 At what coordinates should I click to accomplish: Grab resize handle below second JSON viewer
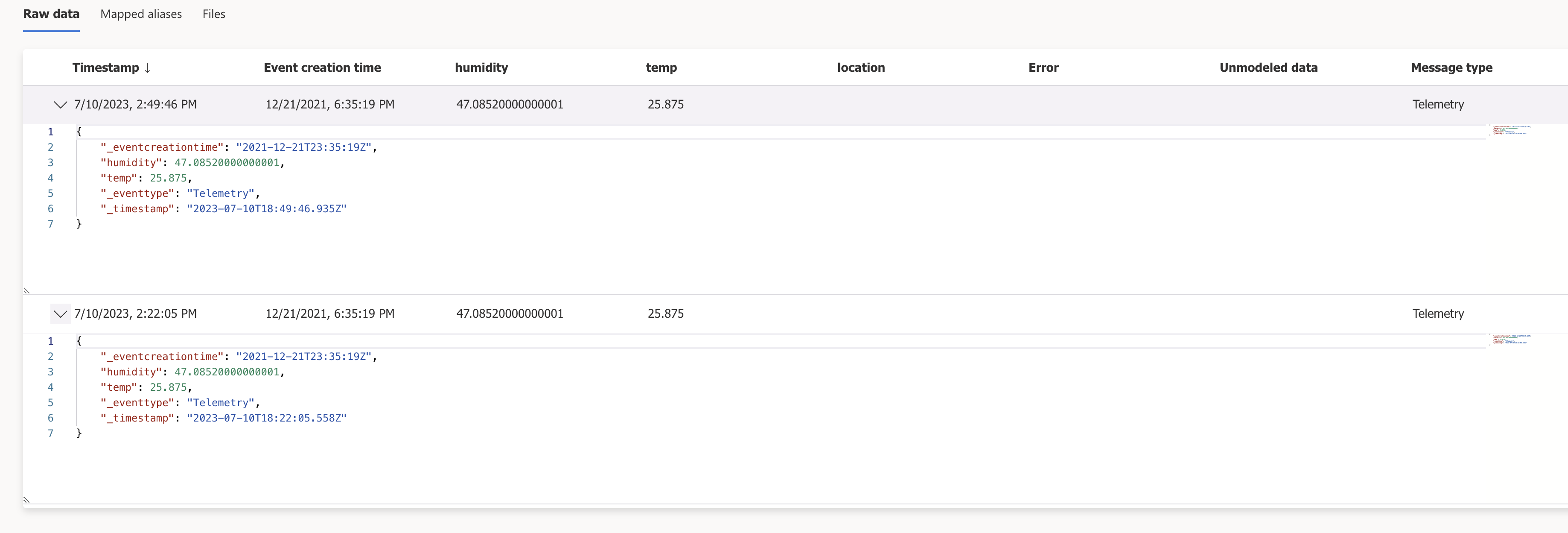tap(26, 500)
